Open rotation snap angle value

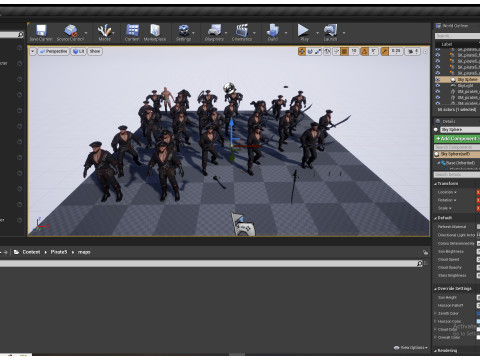pos(373,51)
